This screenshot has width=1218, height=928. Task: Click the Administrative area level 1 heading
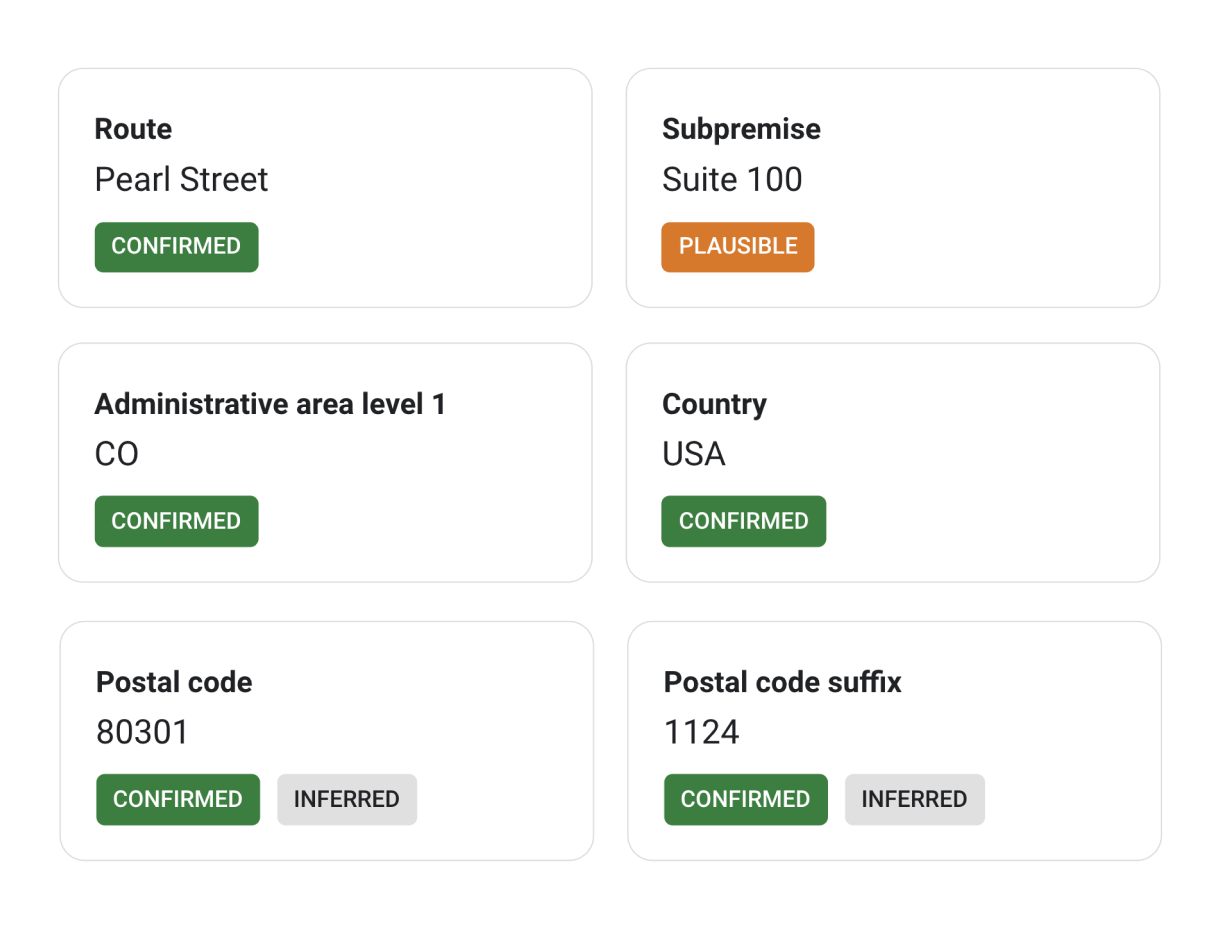click(x=270, y=404)
